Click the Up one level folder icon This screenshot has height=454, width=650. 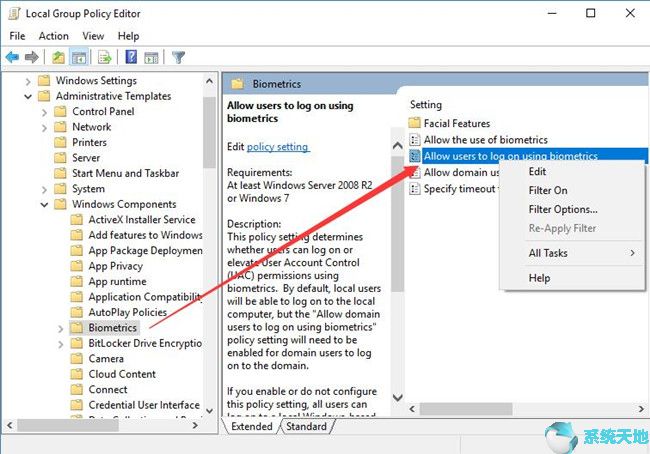tap(60, 57)
